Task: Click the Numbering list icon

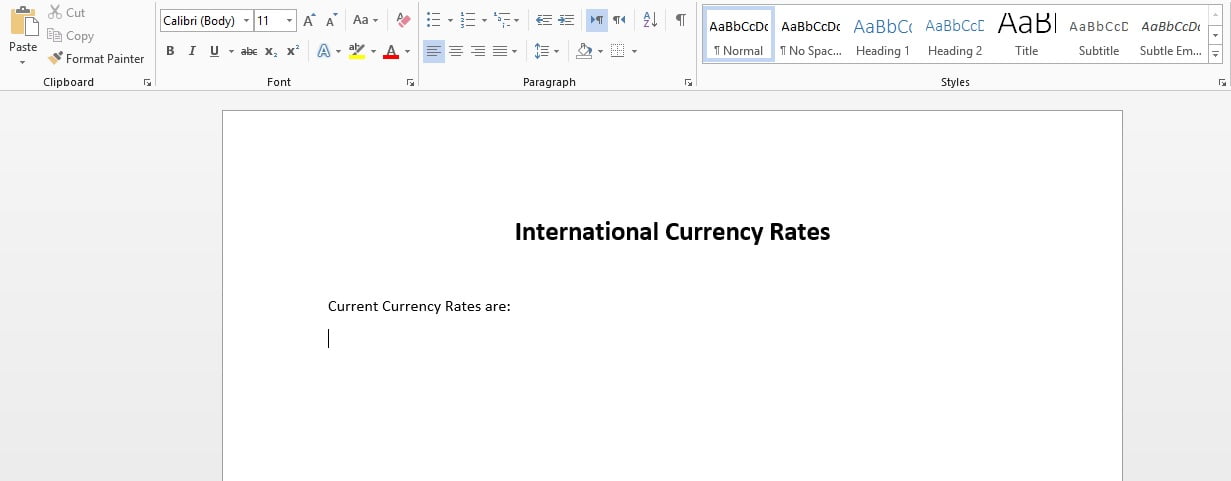Action: pos(468,20)
